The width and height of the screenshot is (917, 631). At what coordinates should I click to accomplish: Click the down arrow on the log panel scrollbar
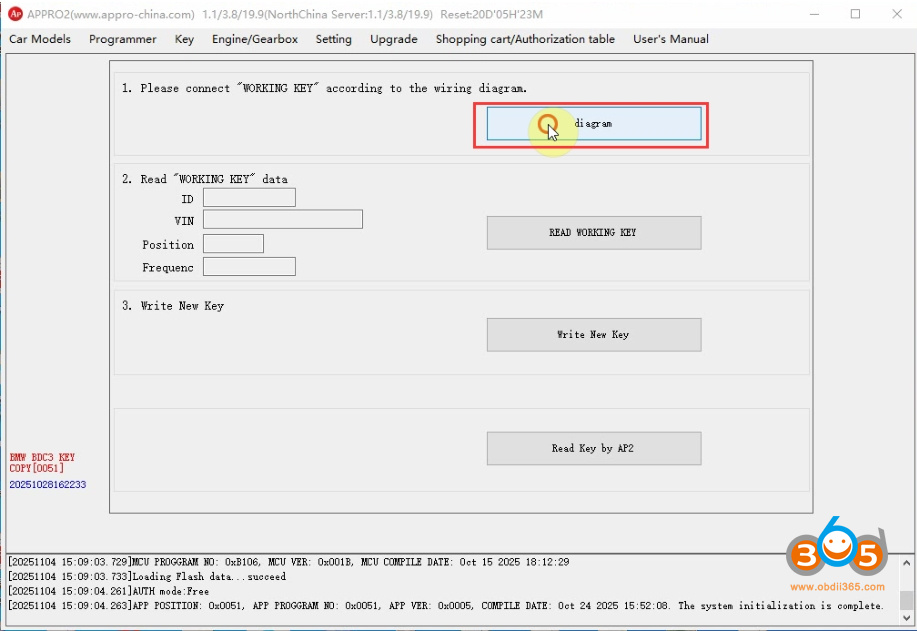[x=908, y=618]
